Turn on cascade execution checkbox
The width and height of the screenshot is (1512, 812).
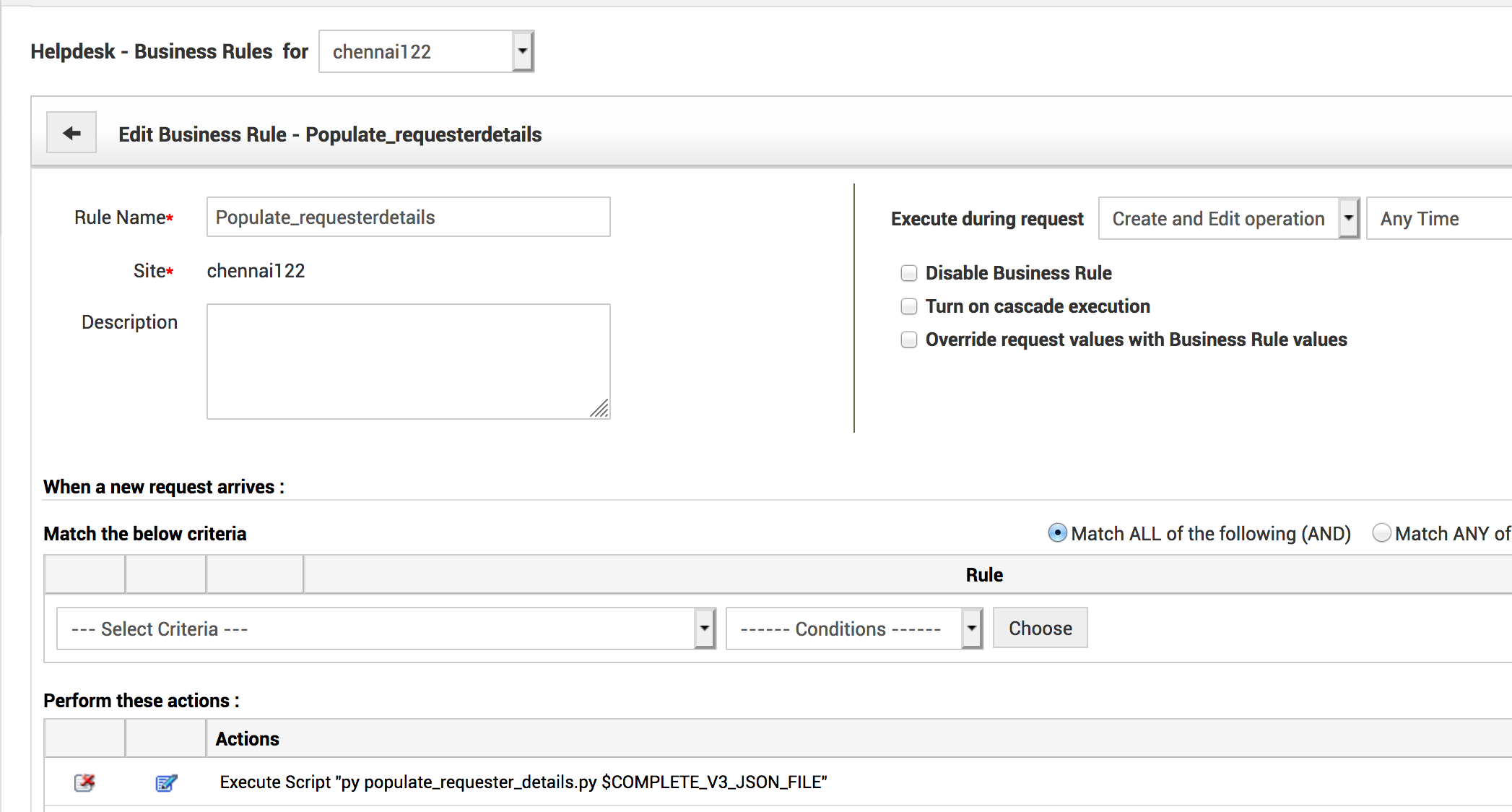click(x=909, y=306)
